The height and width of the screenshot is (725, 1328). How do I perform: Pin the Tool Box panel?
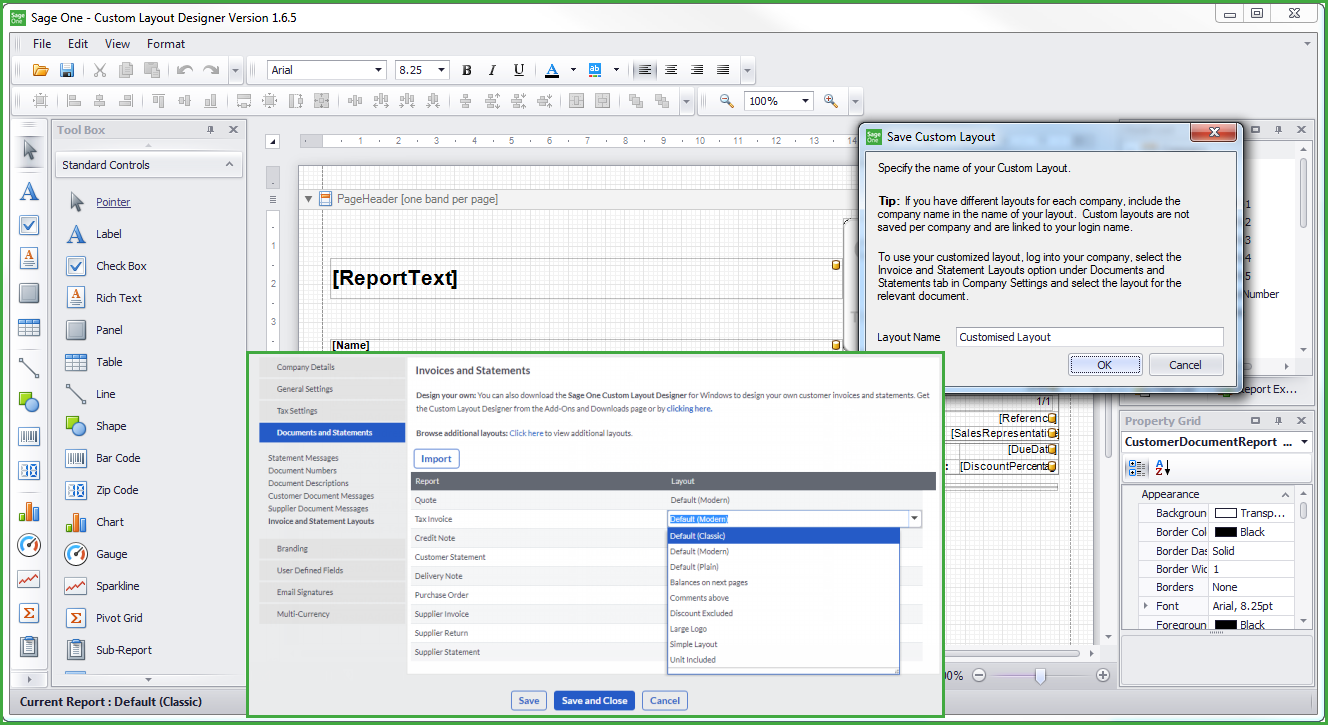click(210, 130)
